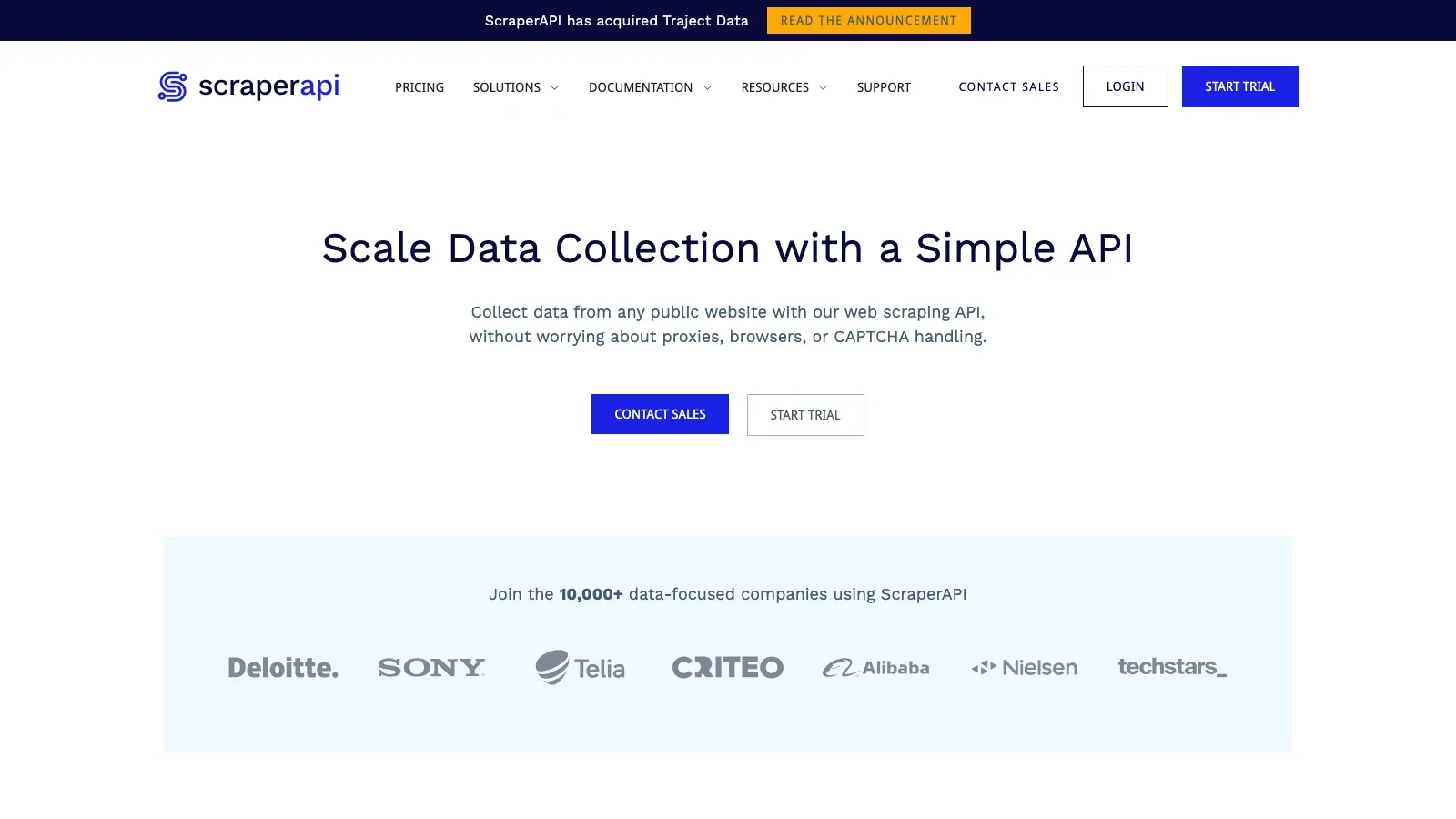Follow the Contact Sales header link
The image size is (1456, 819).
point(1009,86)
